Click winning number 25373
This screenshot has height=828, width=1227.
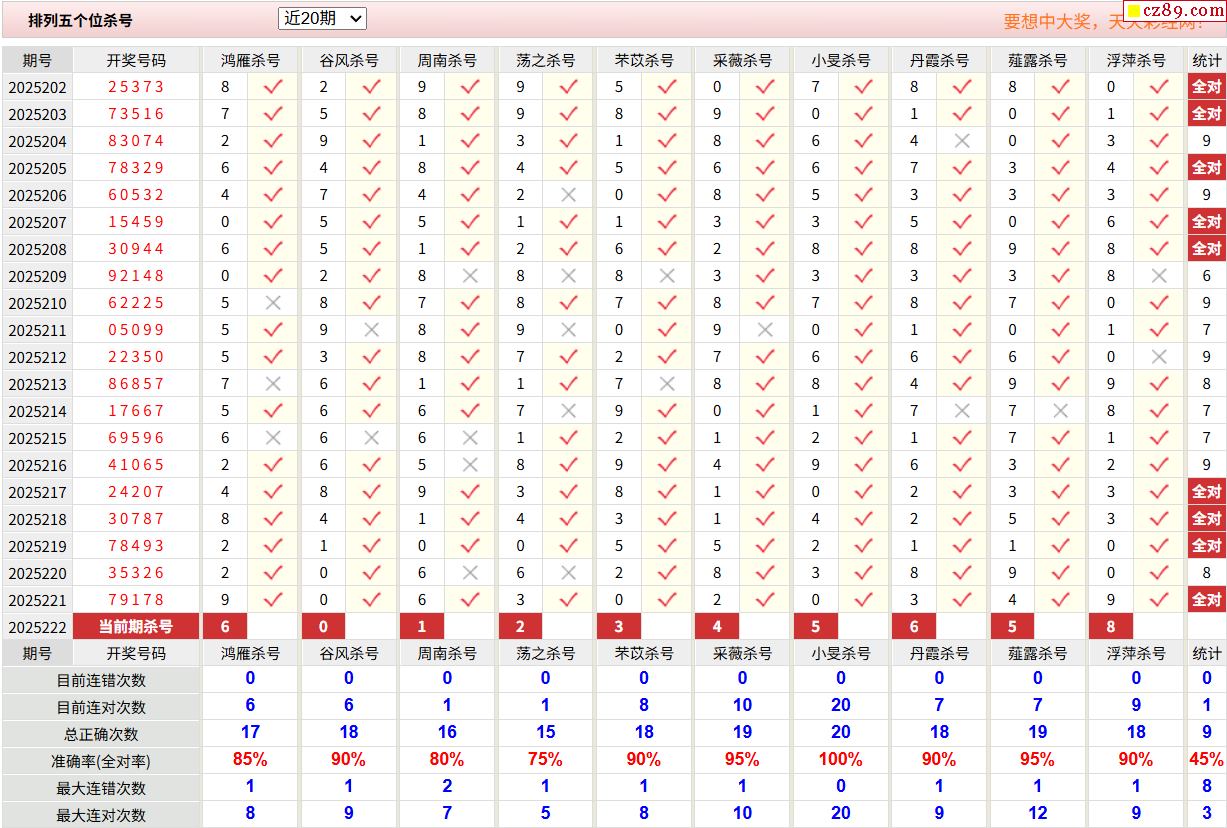(136, 87)
